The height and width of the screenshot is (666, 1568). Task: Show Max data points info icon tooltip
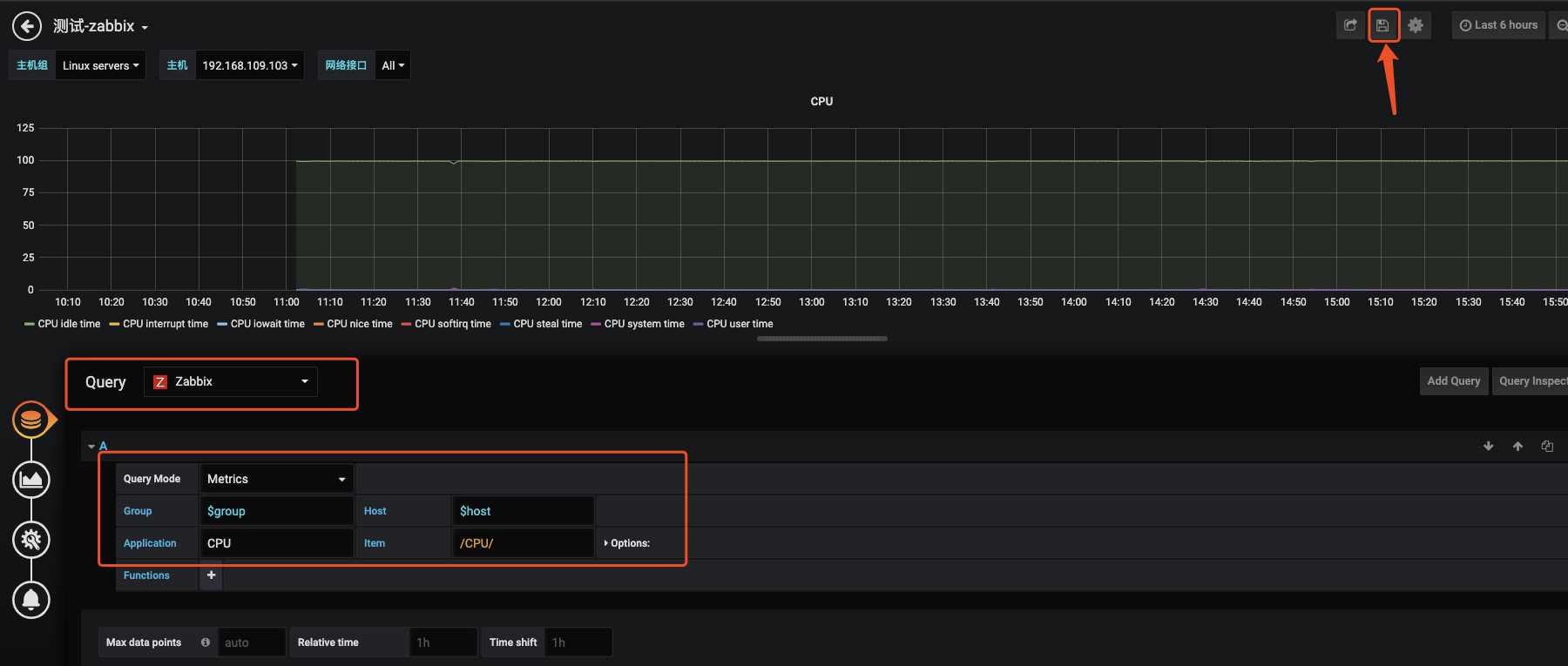pos(206,642)
